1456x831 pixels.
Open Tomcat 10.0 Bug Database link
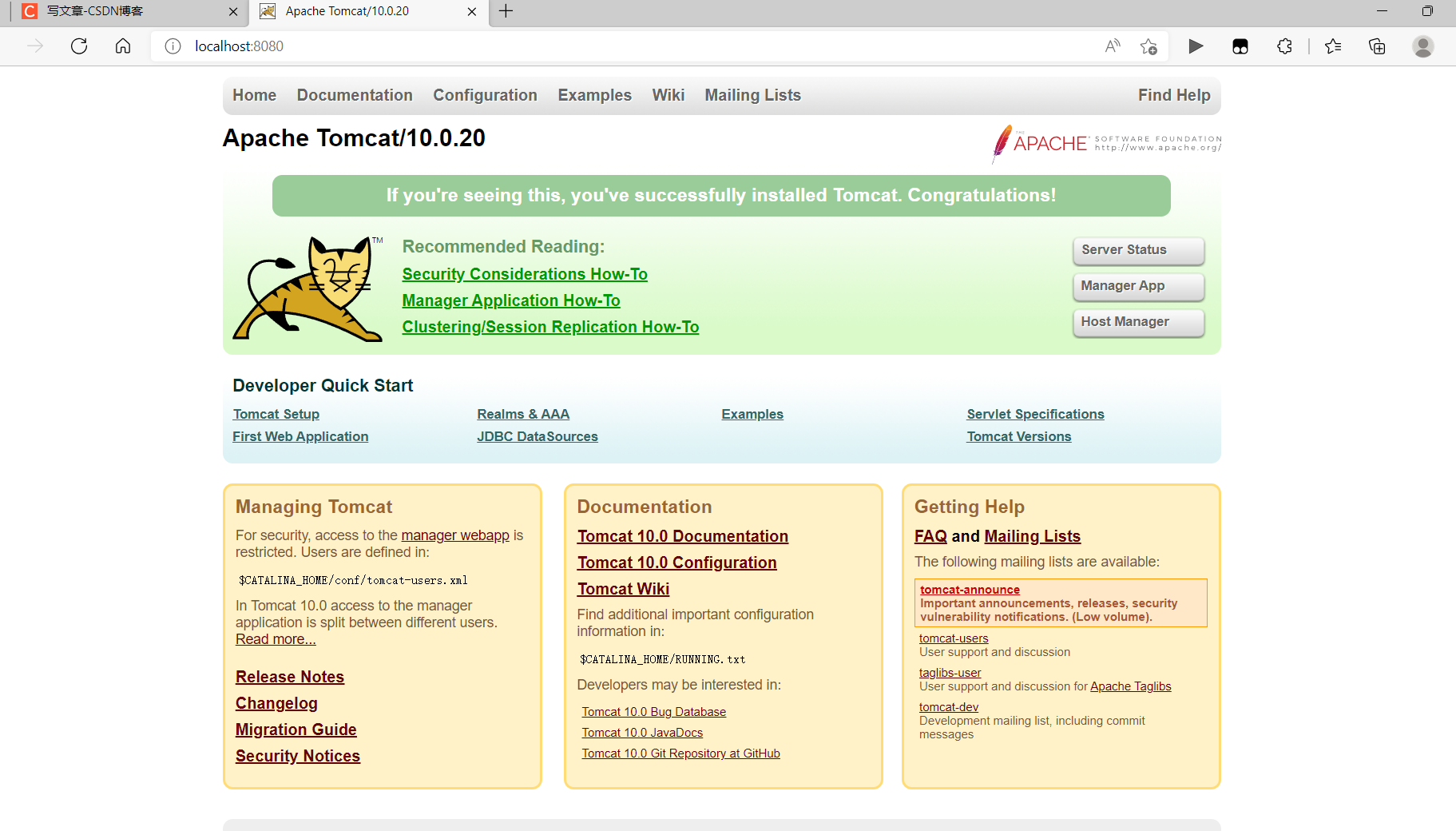[653, 712]
